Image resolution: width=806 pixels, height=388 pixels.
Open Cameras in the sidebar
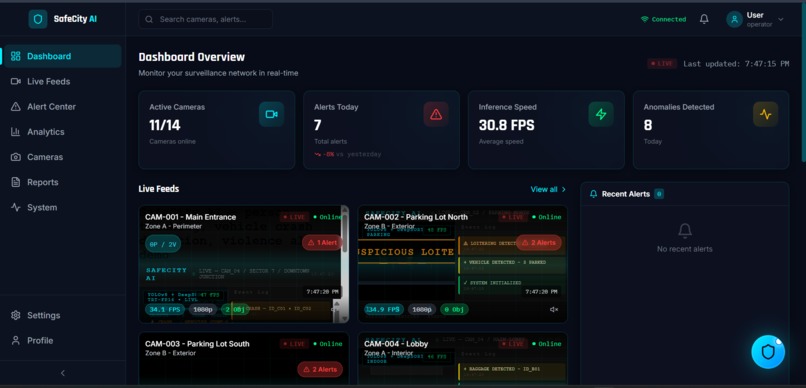point(63,157)
